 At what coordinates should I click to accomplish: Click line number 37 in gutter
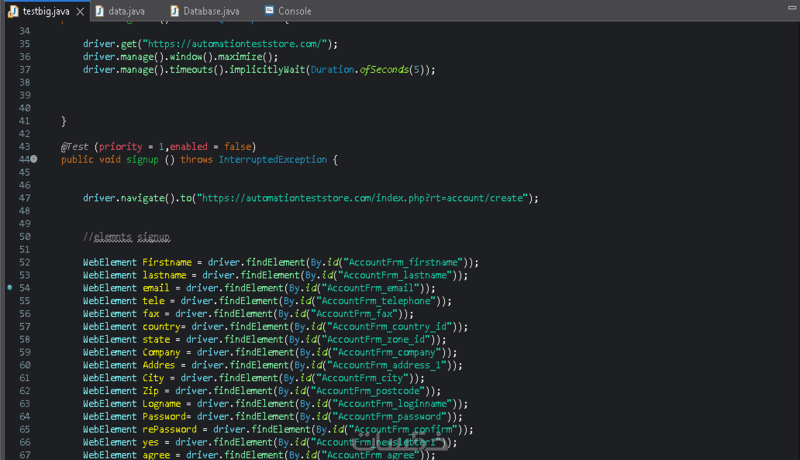[24, 69]
